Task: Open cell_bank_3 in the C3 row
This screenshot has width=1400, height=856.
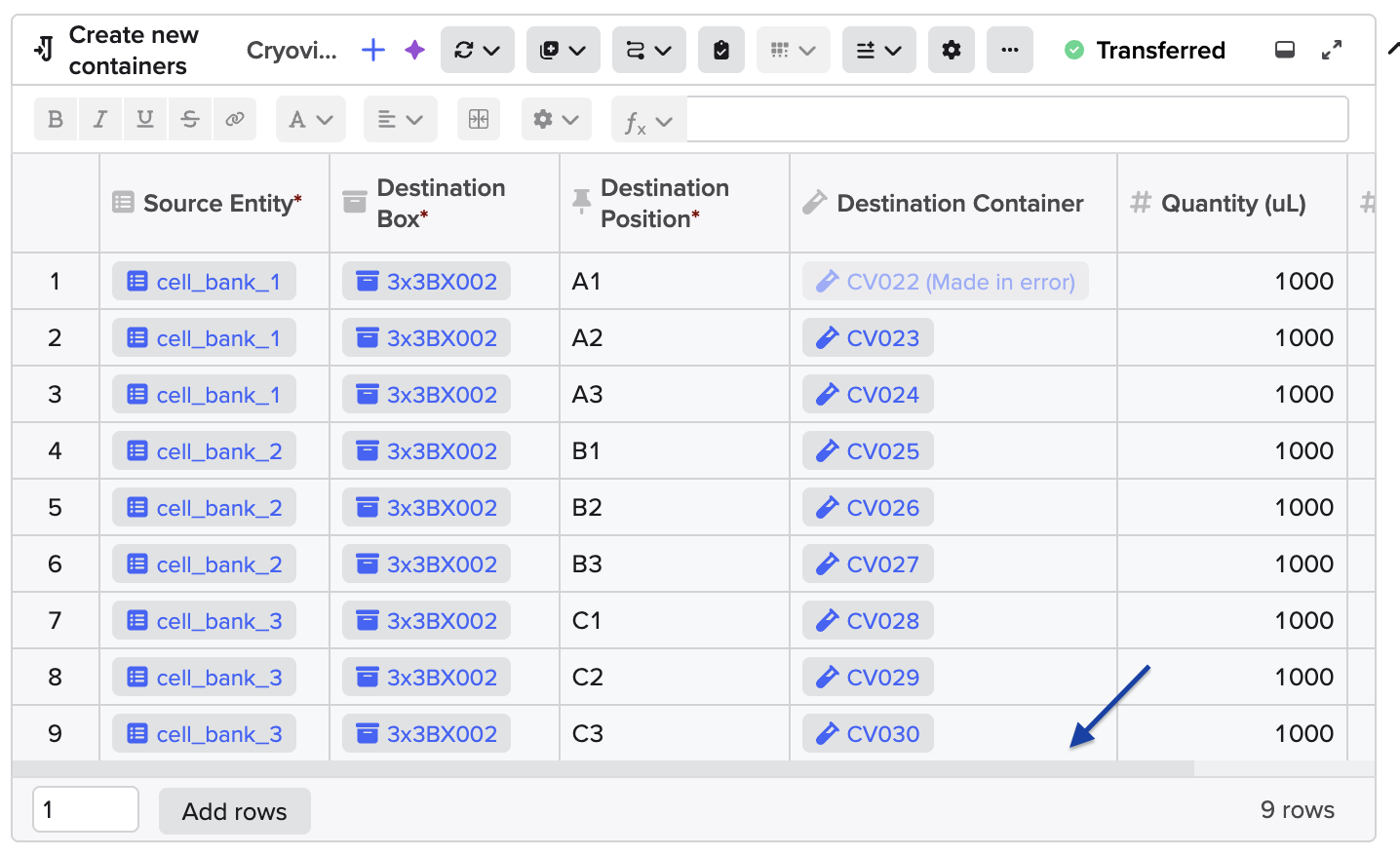Action: (204, 734)
